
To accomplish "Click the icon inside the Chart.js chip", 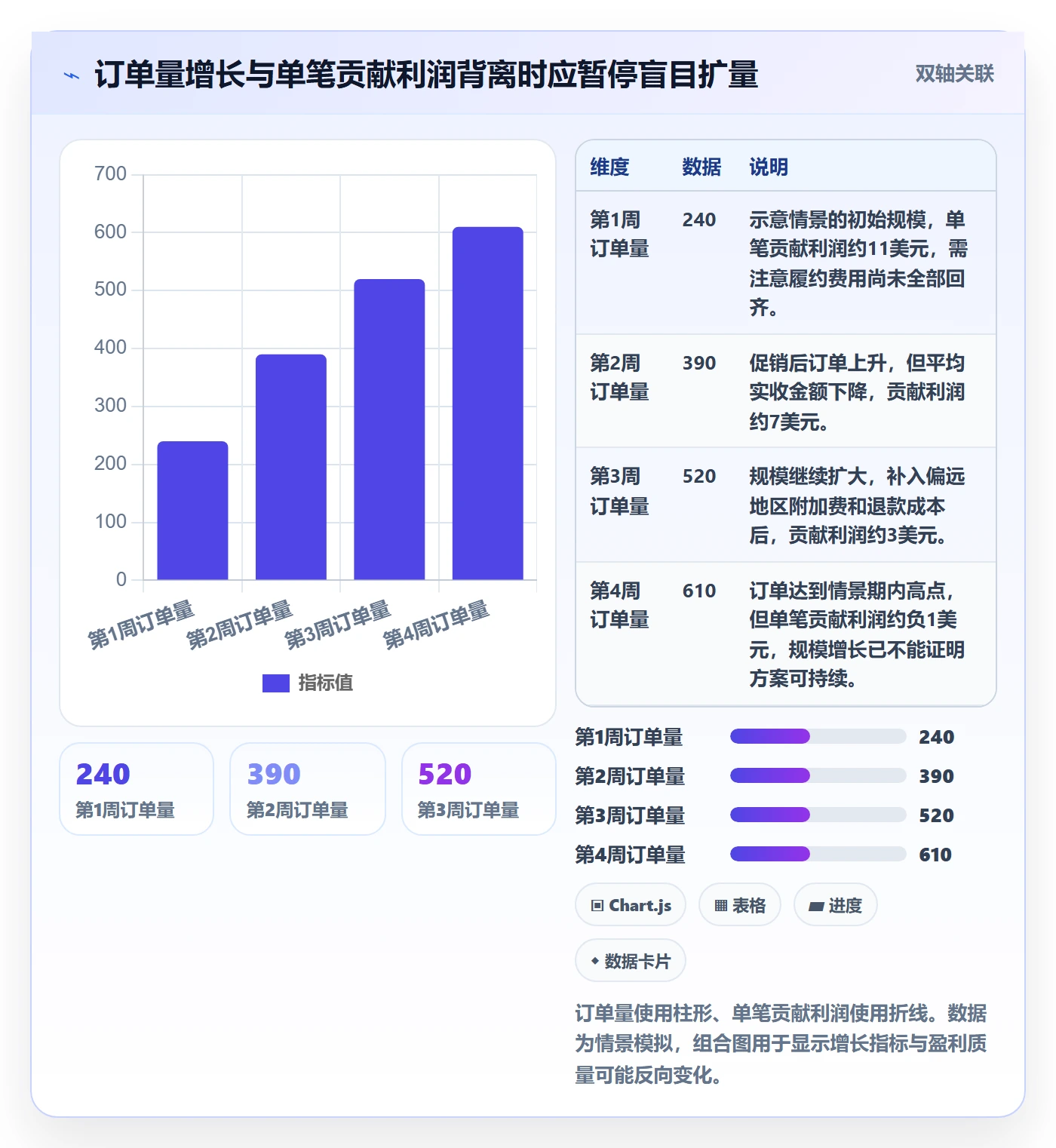I will click(597, 906).
